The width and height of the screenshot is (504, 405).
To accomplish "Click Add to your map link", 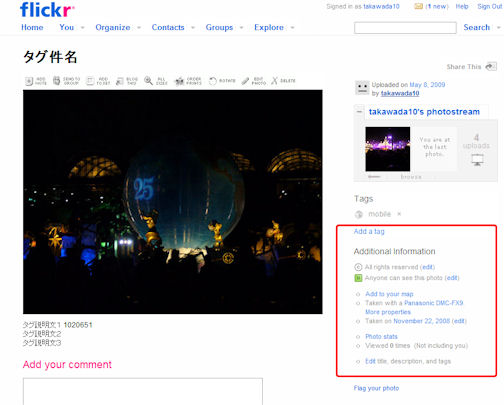I will click(389, 294).
